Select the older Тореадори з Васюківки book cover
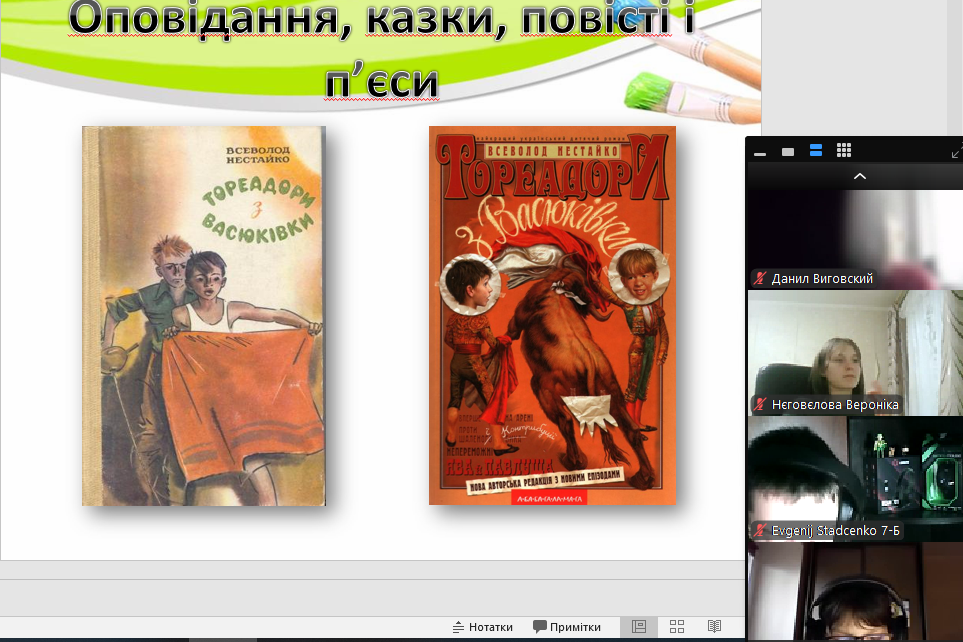963x642 pixels. (x=204, y=316)
